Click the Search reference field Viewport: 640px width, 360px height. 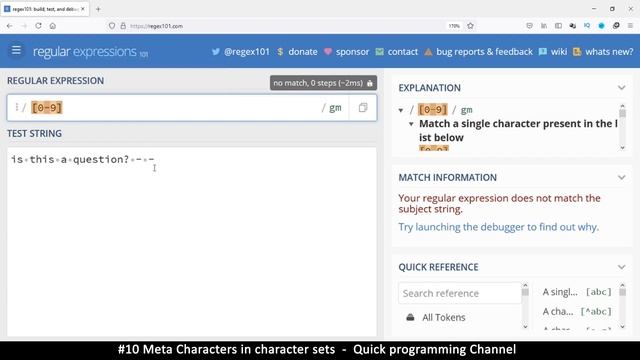[x=460, y=293]
